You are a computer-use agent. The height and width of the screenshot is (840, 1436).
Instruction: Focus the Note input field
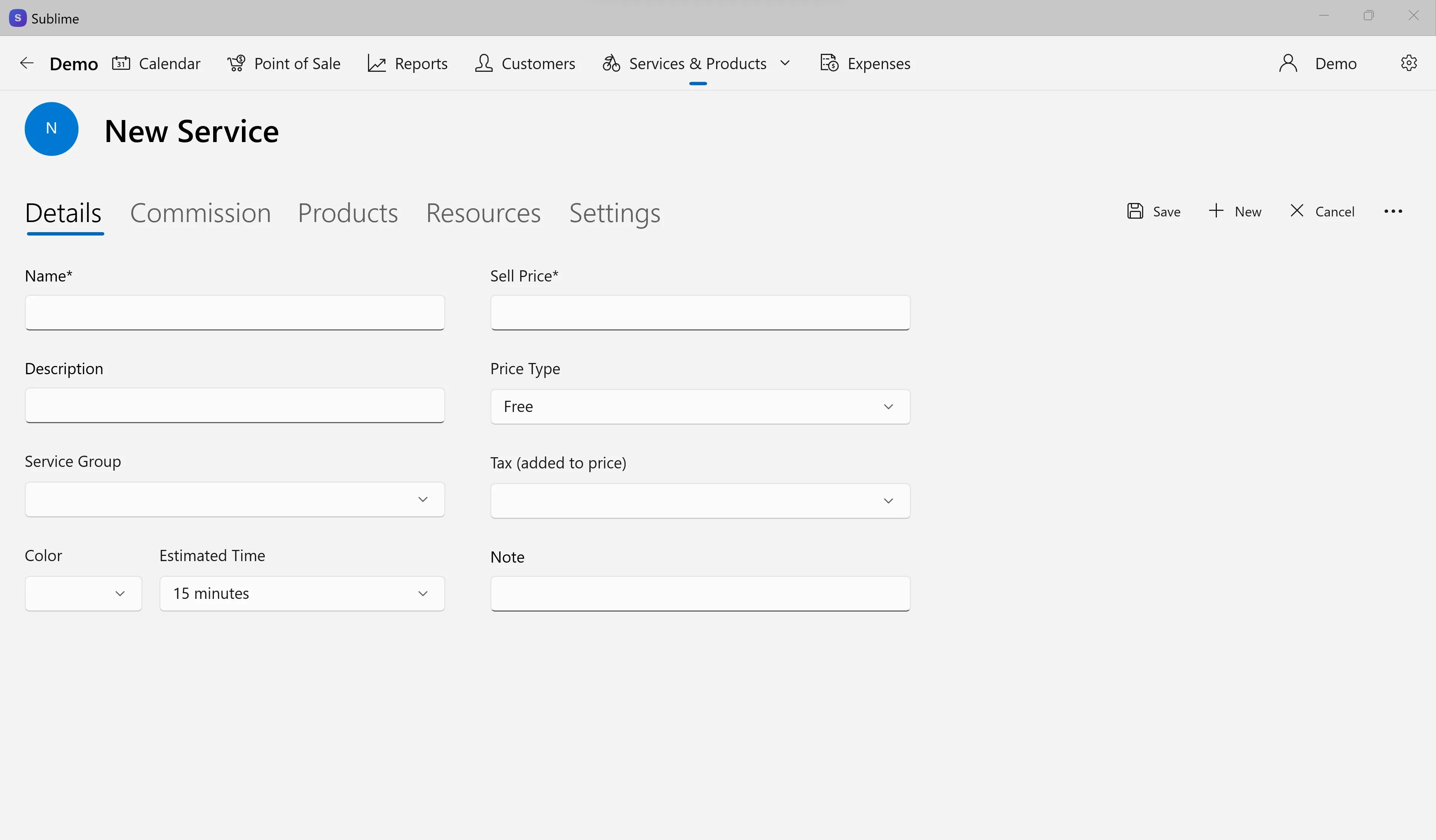(700, 593)
